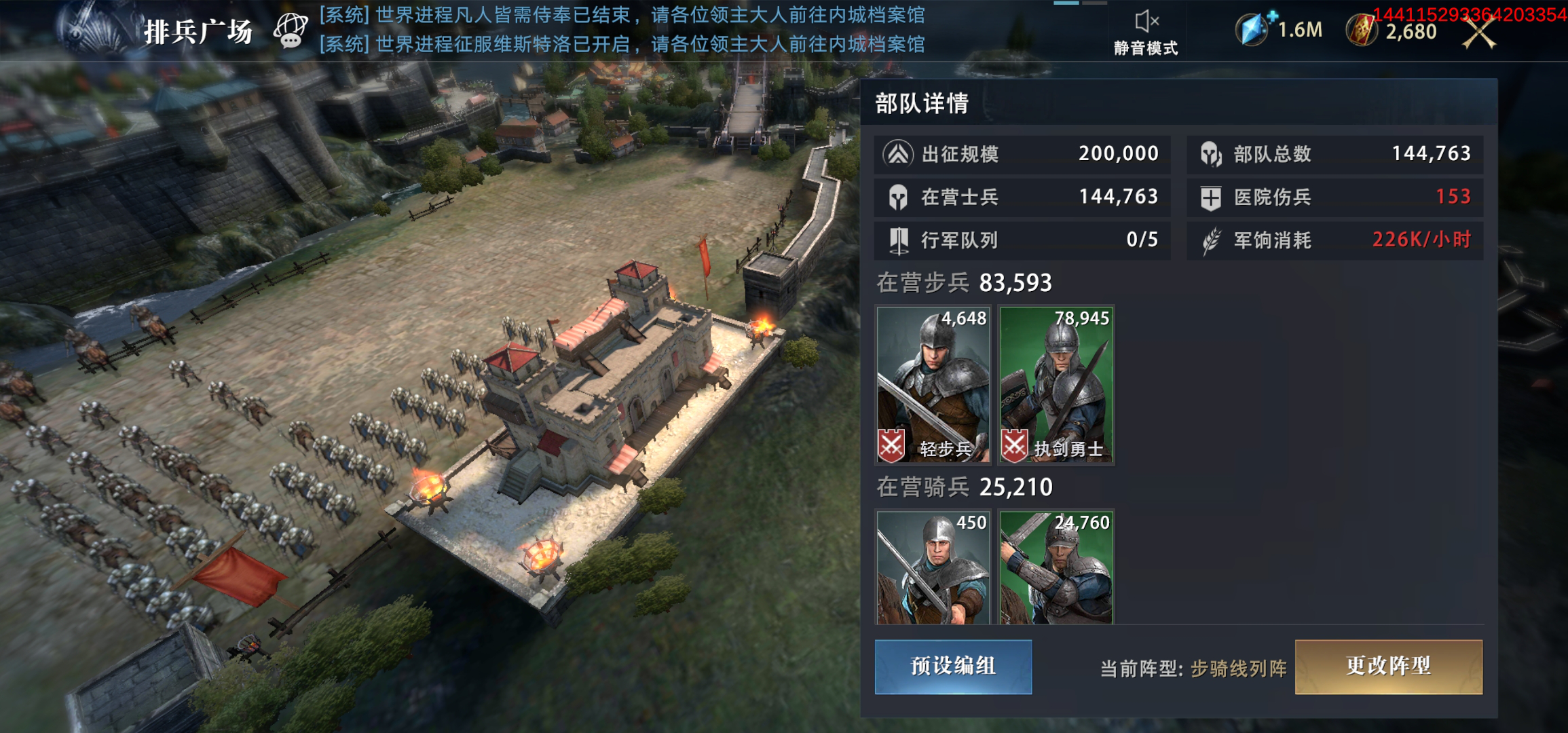Tap the red shield badge on 执剑勇士

[1015, 445]
